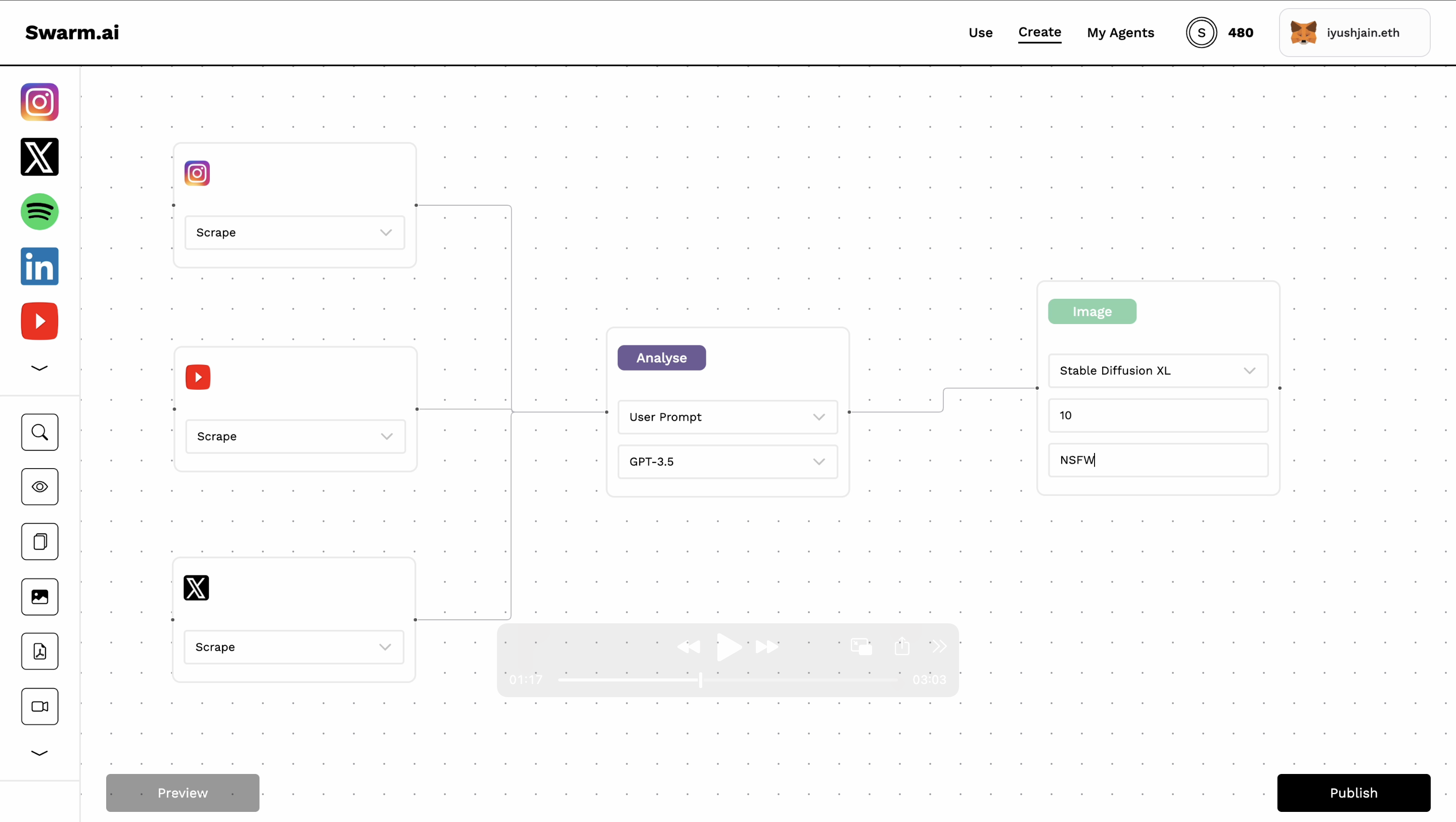Select the image tool icon in the sidebar

click(39, 597)
